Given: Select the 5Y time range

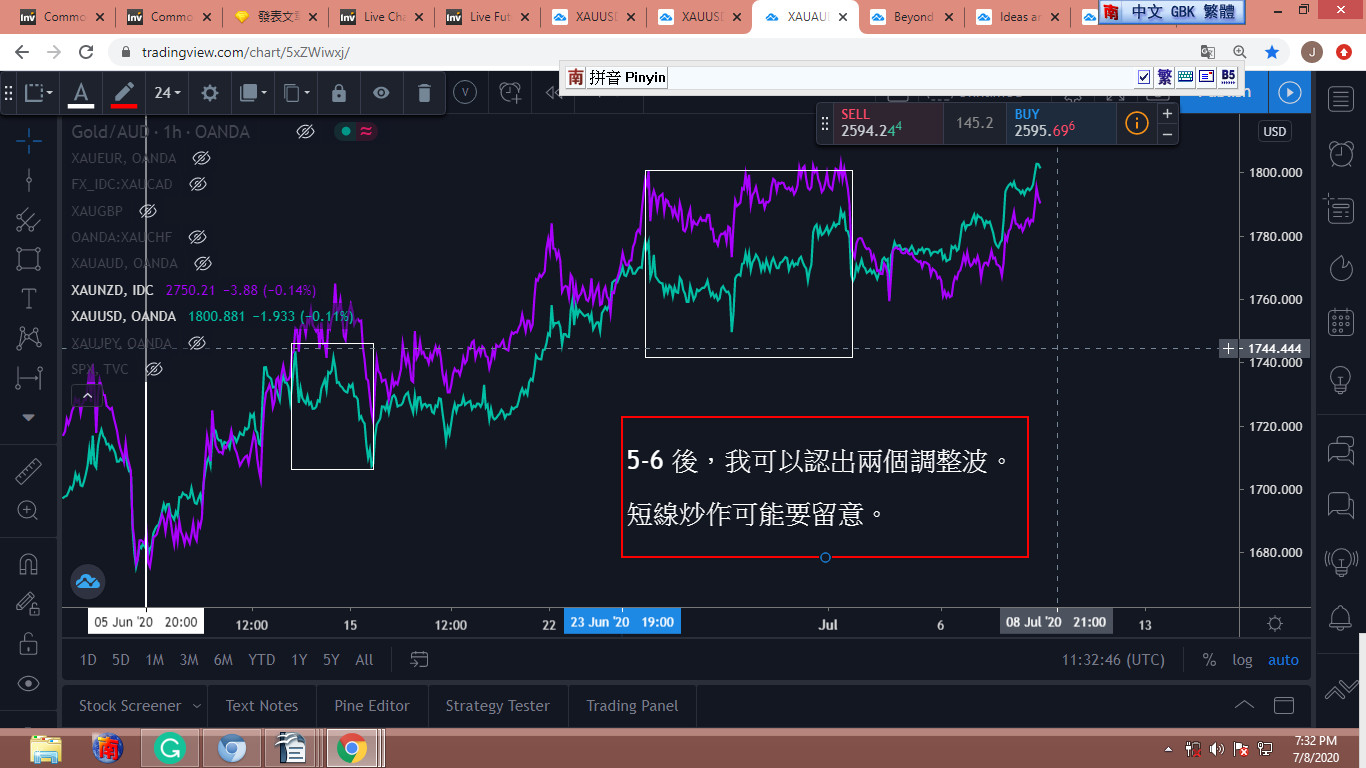Looking at the screenshot, I should click(331, 660).
